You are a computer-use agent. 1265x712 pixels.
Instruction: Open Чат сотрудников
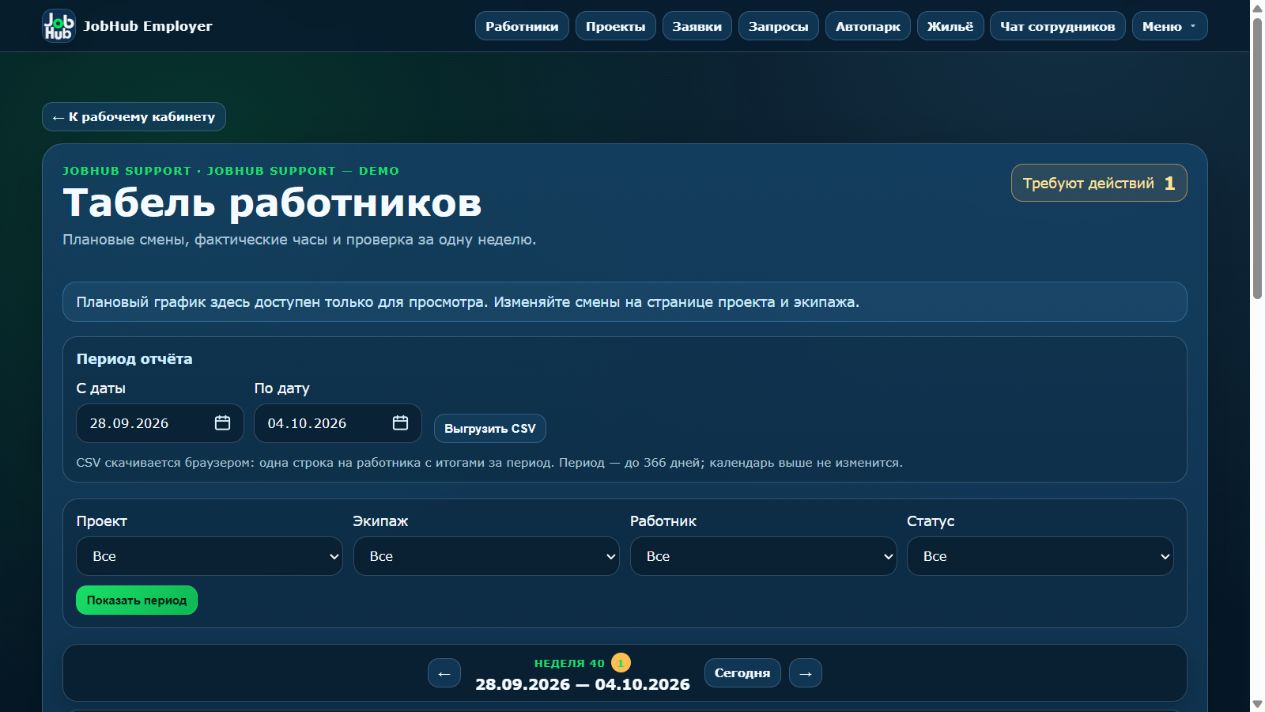1058,26
